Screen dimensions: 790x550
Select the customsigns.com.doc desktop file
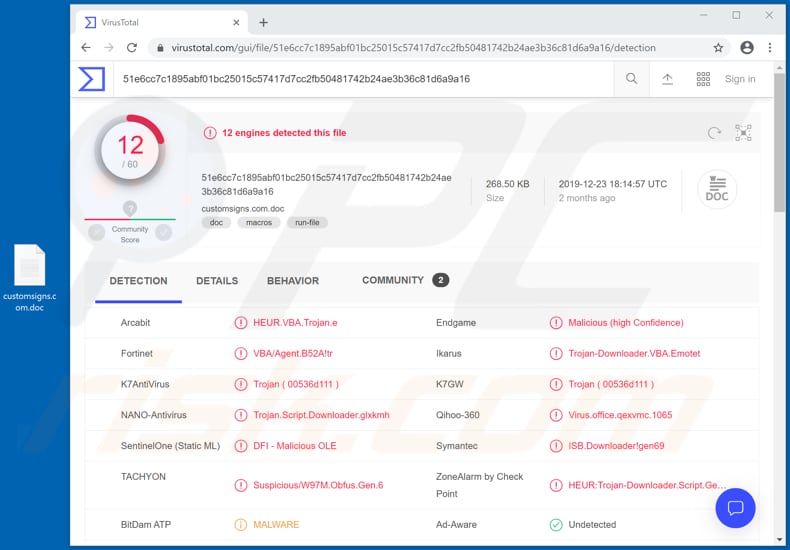pos(29,278)
